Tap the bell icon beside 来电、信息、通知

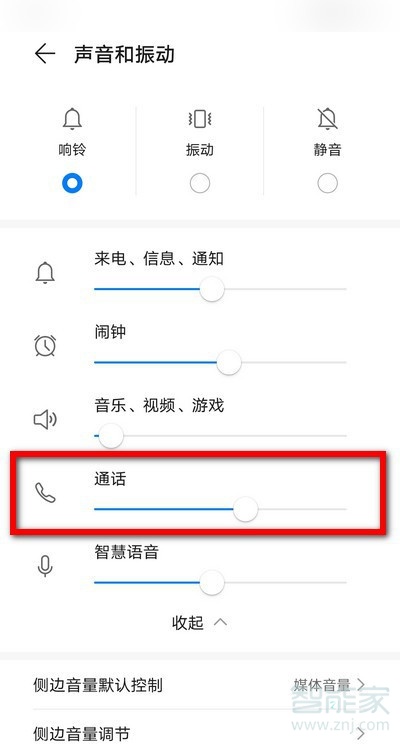pos(45,273)
